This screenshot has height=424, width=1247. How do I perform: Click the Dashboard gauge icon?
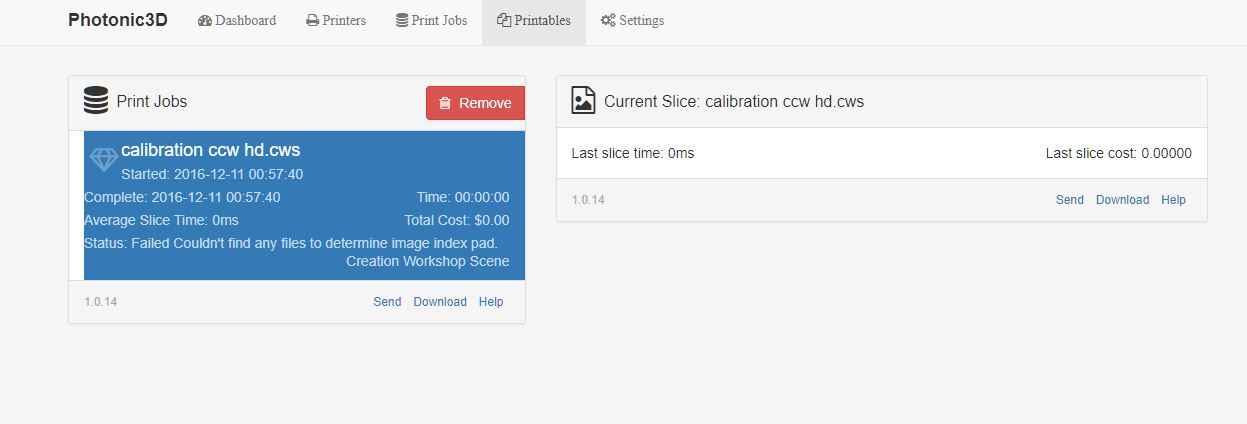point(205,21)
